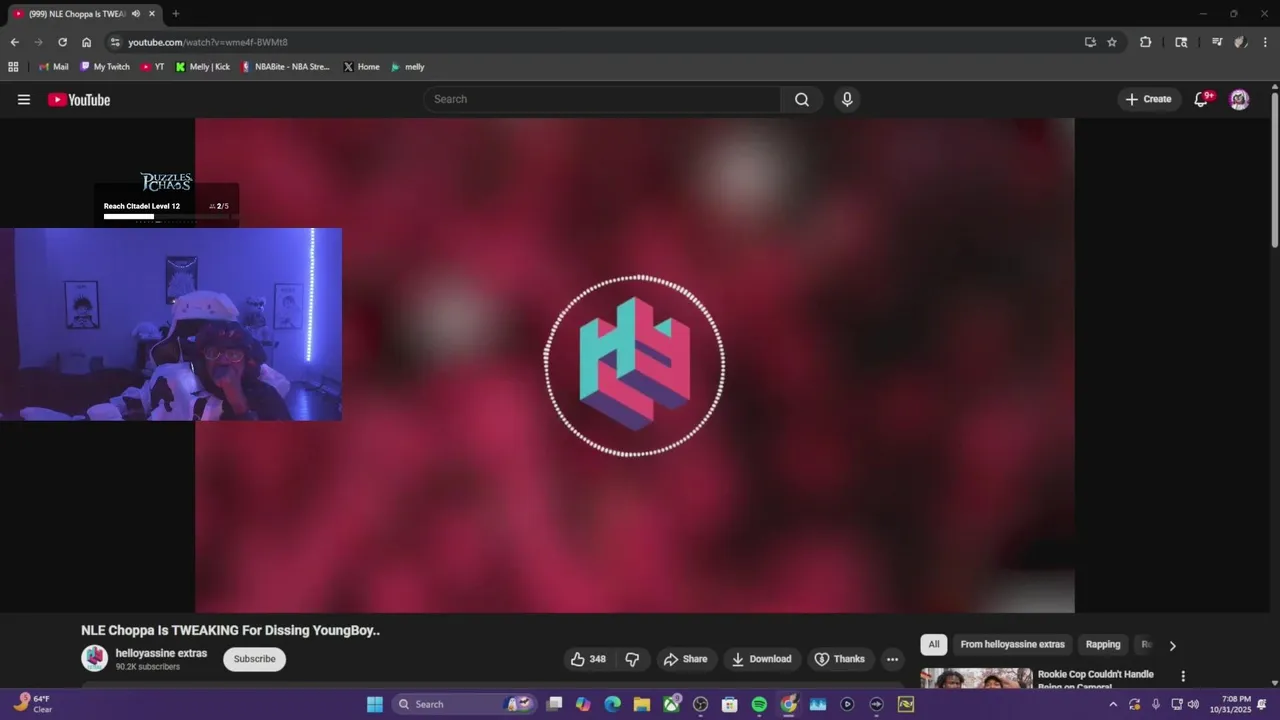Open X Home bookmark
Viewport: 1280px width, 720px height.
coord(361,67)
